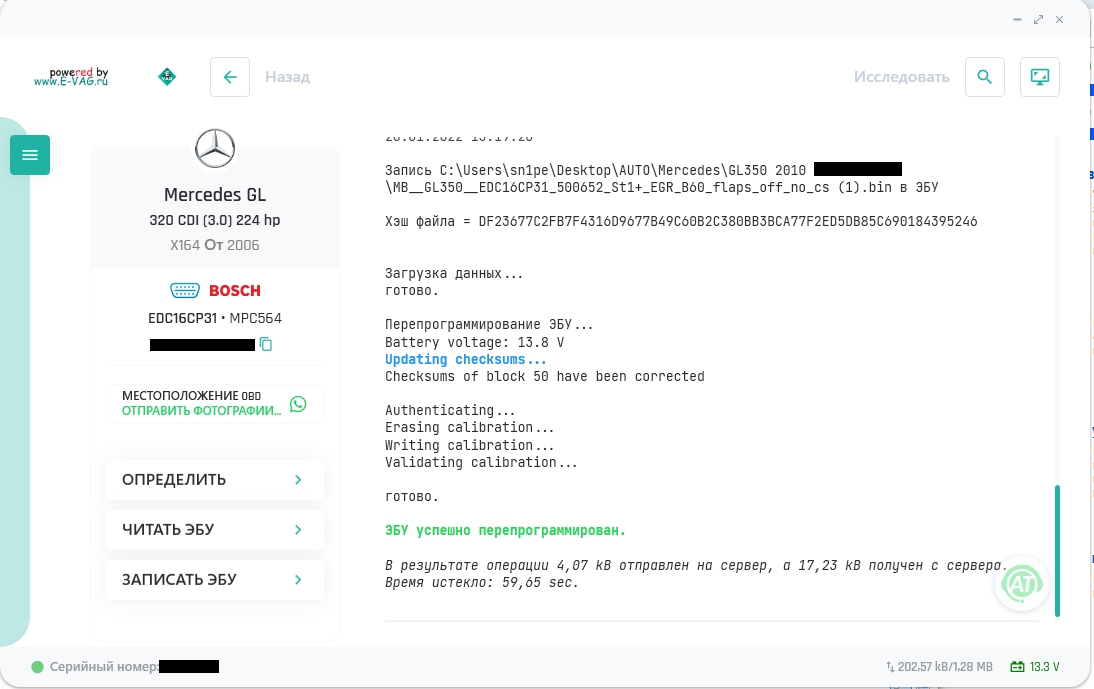The width and height of the screenshot is (1094, 689).
Task: Click Validating calibration... log line
Action: point(481,462)
